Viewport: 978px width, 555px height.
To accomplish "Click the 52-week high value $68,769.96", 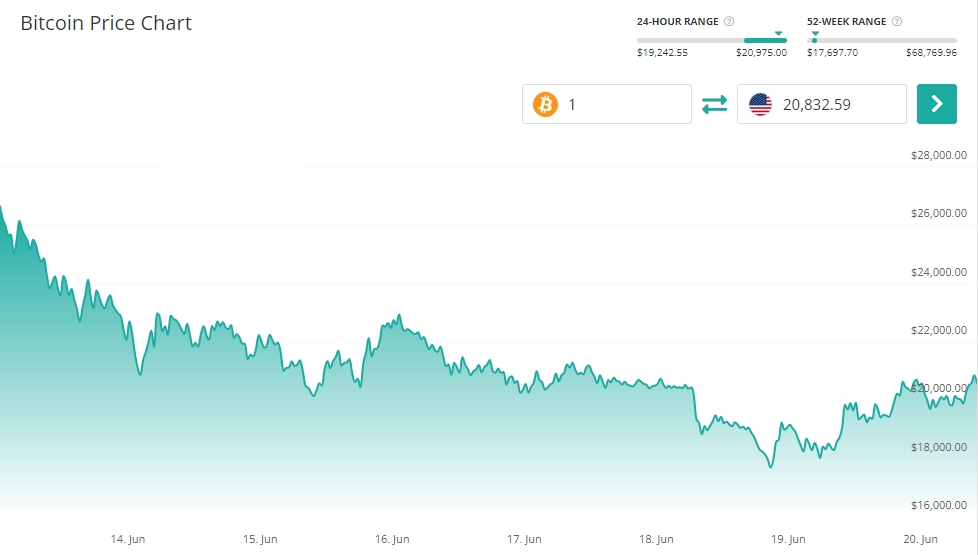I will click(931, 53).
